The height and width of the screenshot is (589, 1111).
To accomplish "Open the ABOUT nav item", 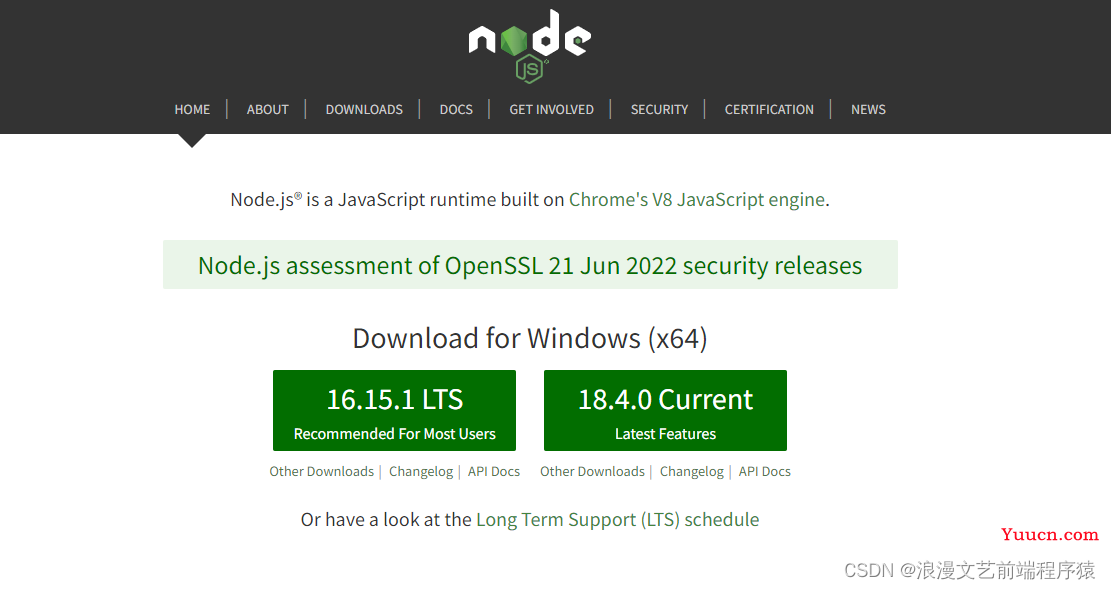I will (268, 110).
